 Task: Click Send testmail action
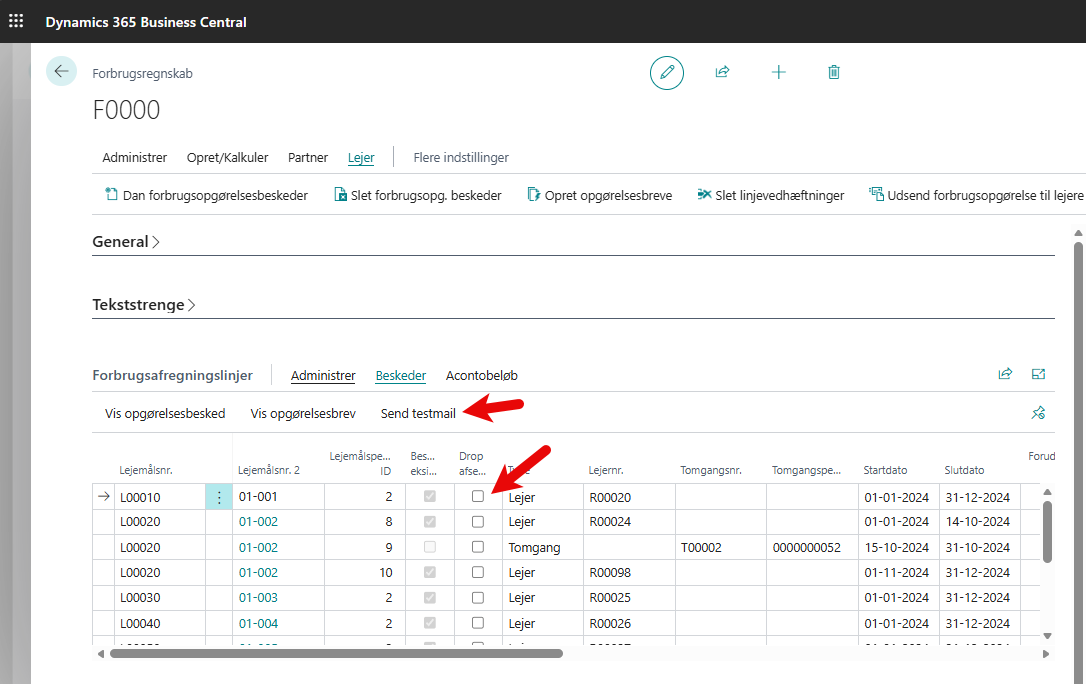[x=418, y=414]
